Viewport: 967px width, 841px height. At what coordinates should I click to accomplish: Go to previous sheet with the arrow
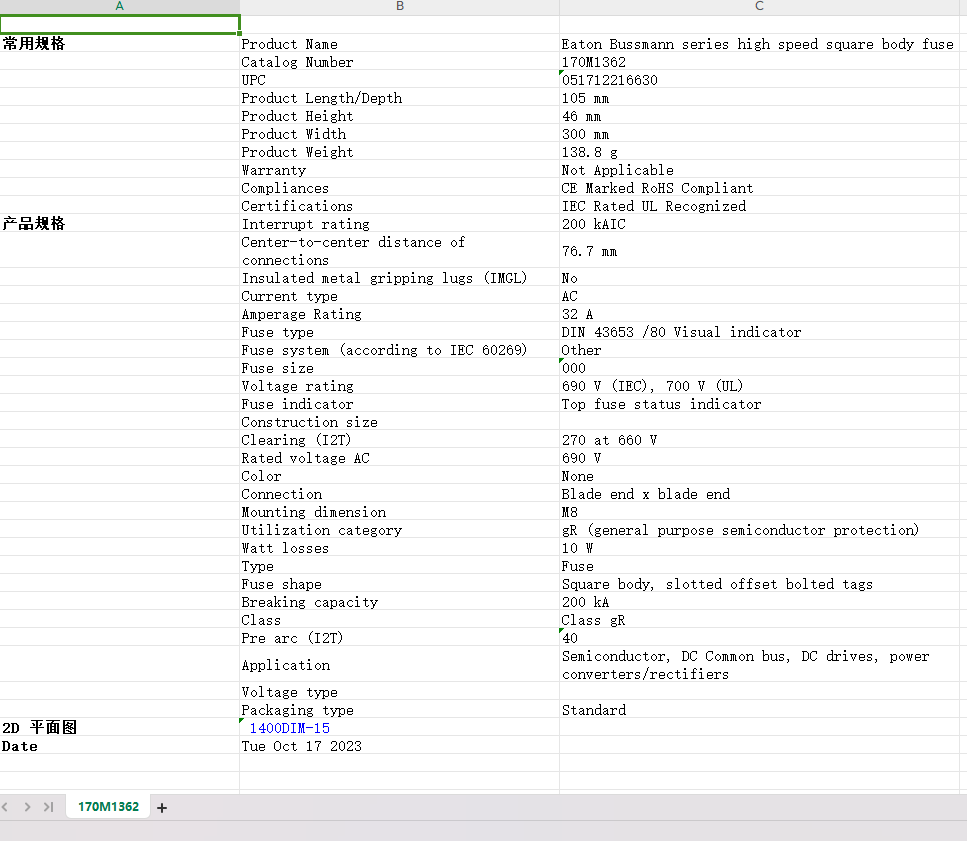pyautogui.click(x=5, y=807)
